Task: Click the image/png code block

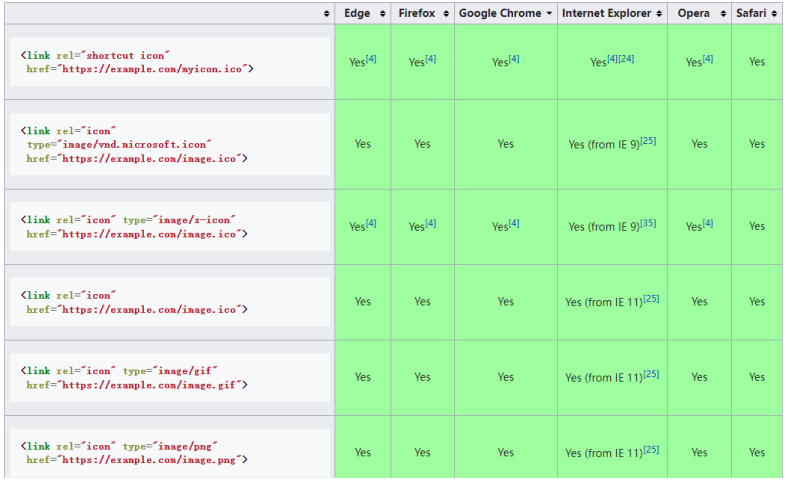Action: click(170, 453)
